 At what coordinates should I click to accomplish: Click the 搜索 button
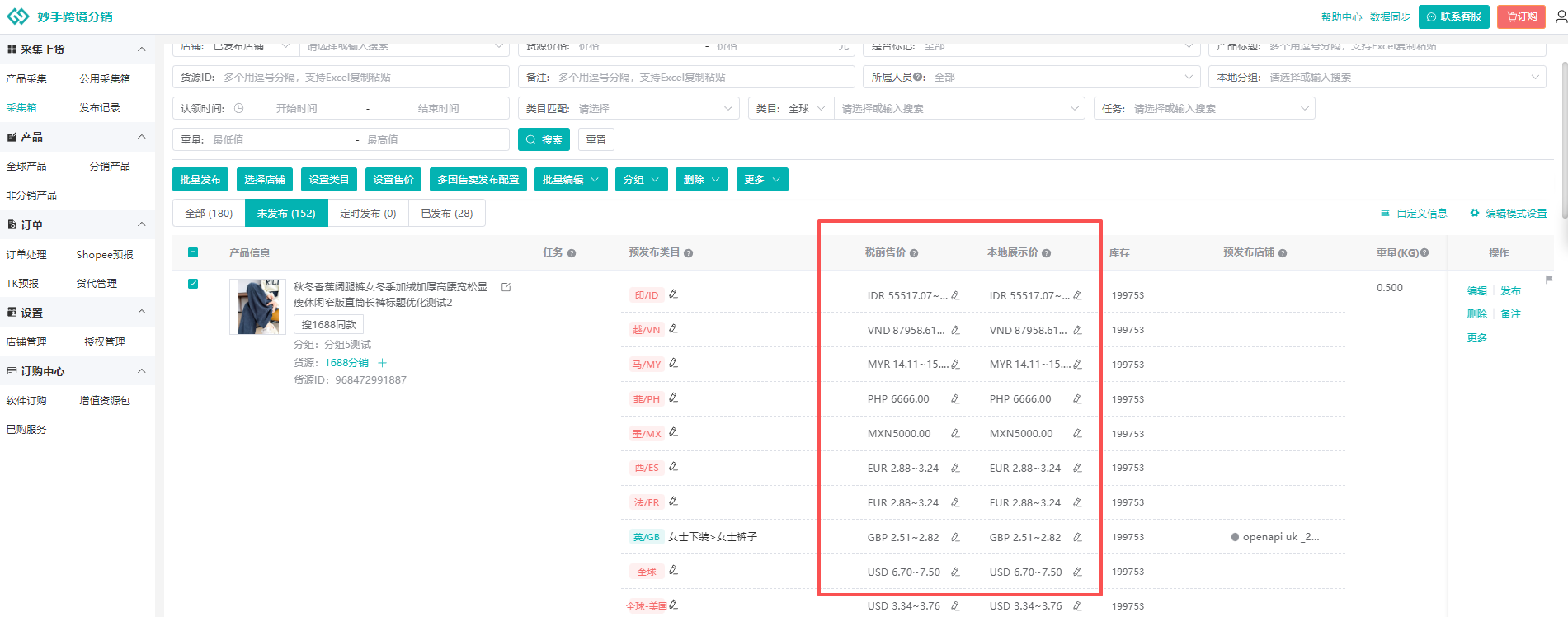click(544, 139)
